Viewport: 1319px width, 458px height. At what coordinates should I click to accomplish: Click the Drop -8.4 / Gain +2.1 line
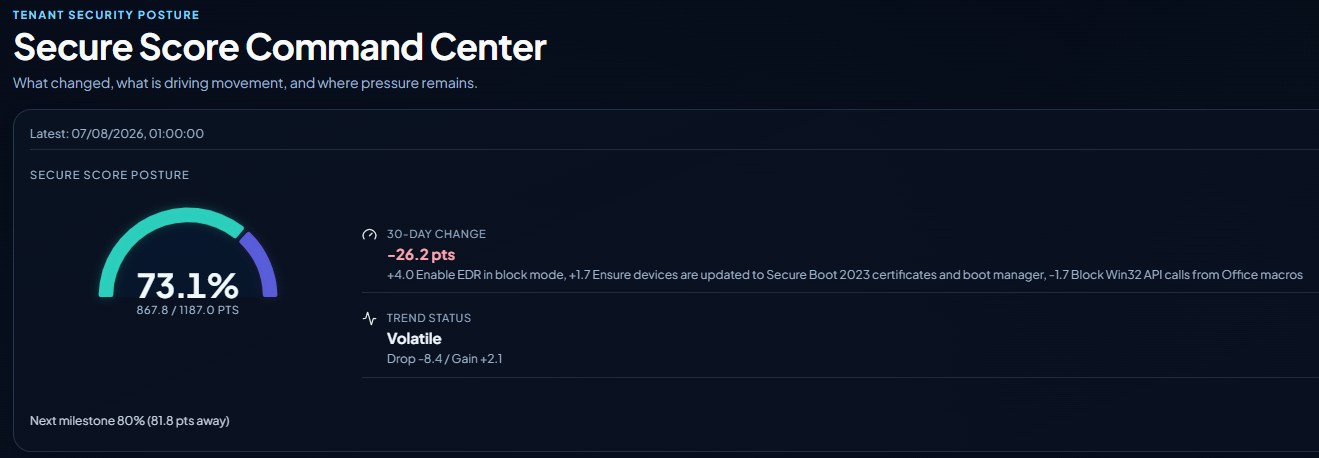point(444,359)
